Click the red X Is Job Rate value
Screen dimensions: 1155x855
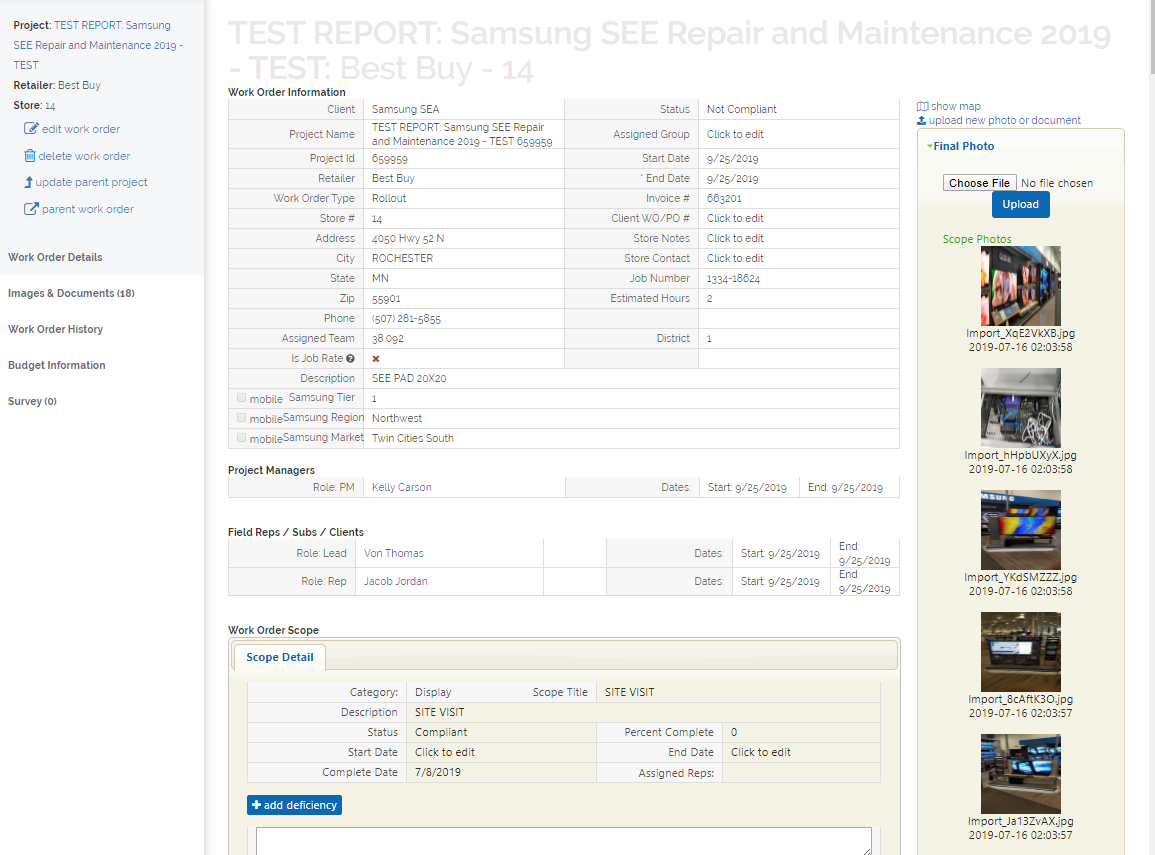pos(376,359)
